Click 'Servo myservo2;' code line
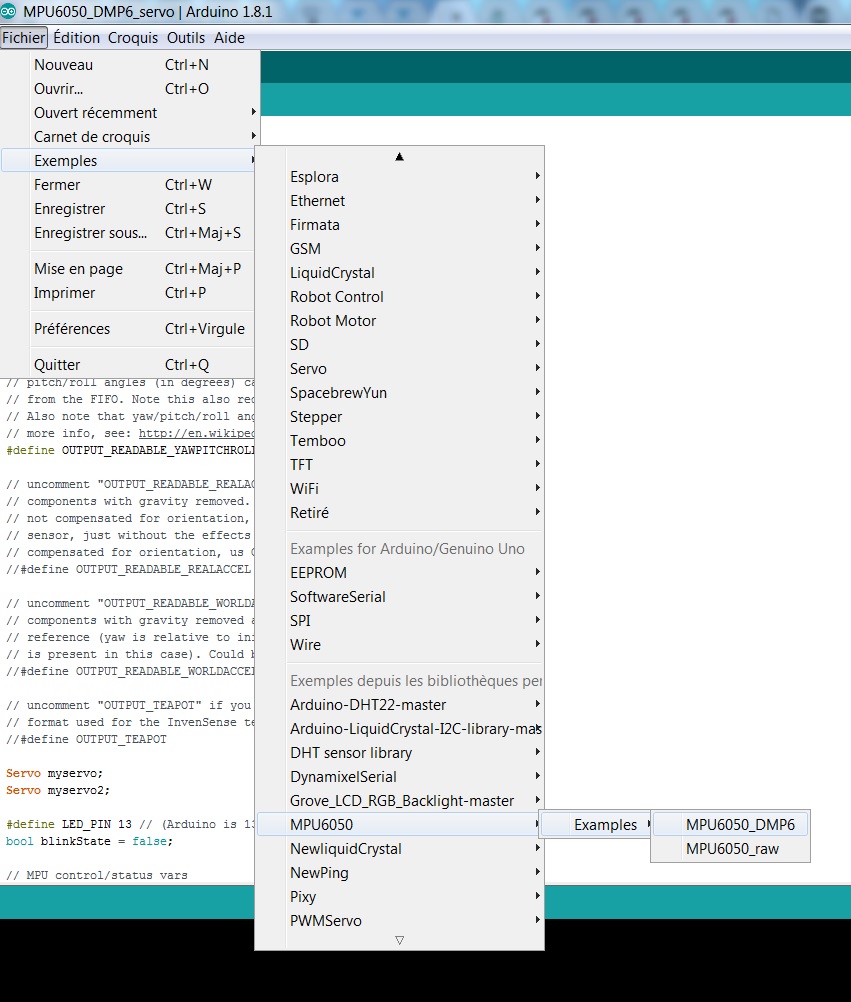The image size is (851, 1002). click(58, 790)
